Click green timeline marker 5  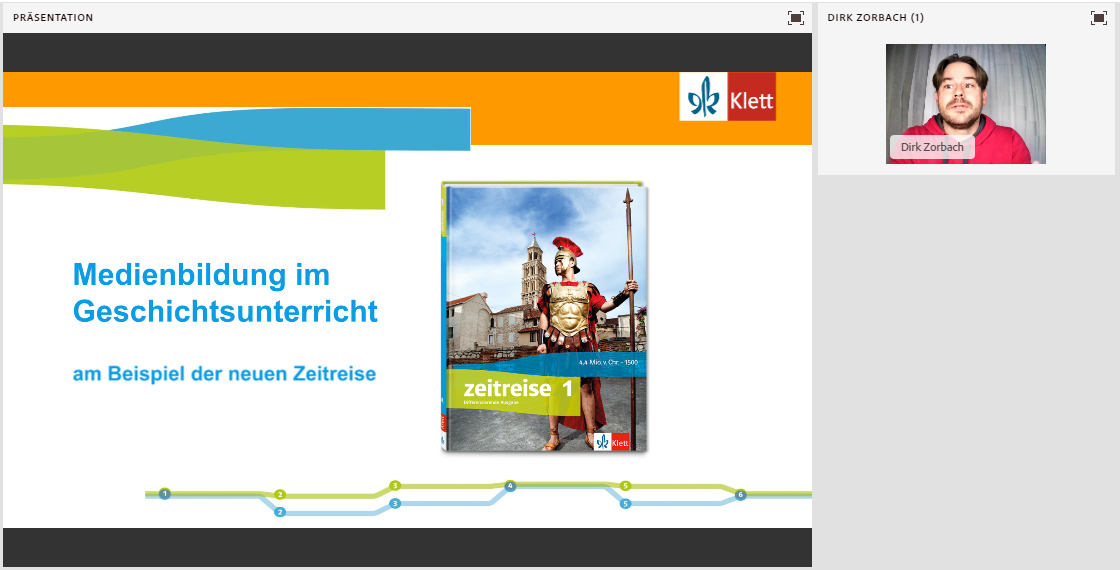click(626, 486)
